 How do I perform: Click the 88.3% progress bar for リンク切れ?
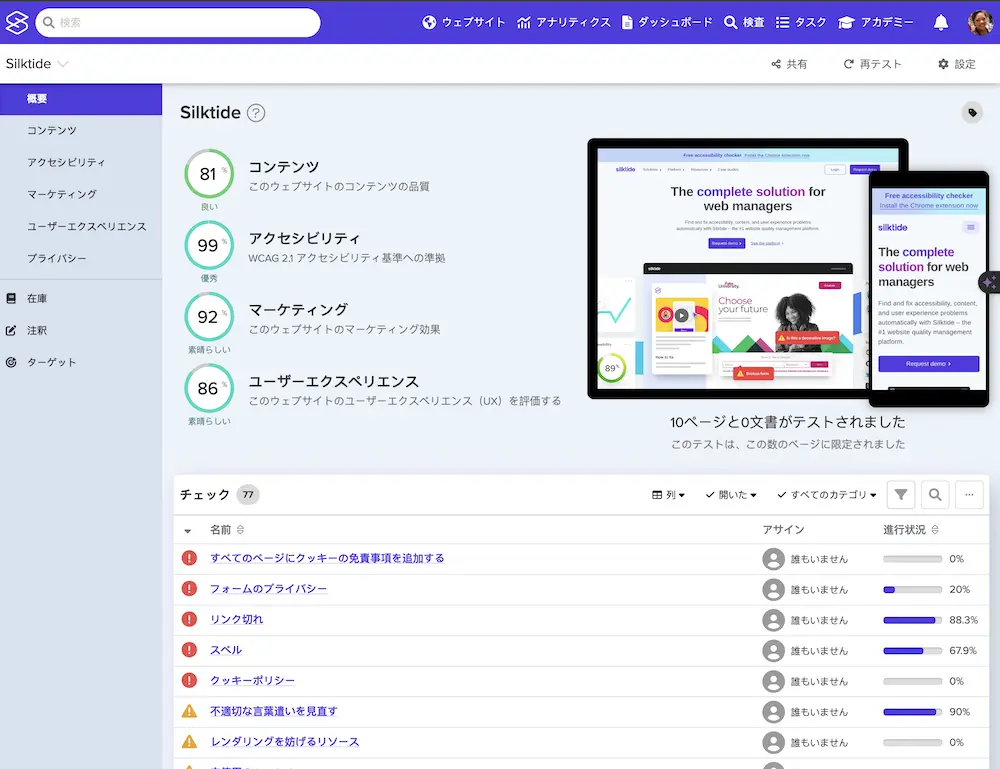tap(913, 620)
